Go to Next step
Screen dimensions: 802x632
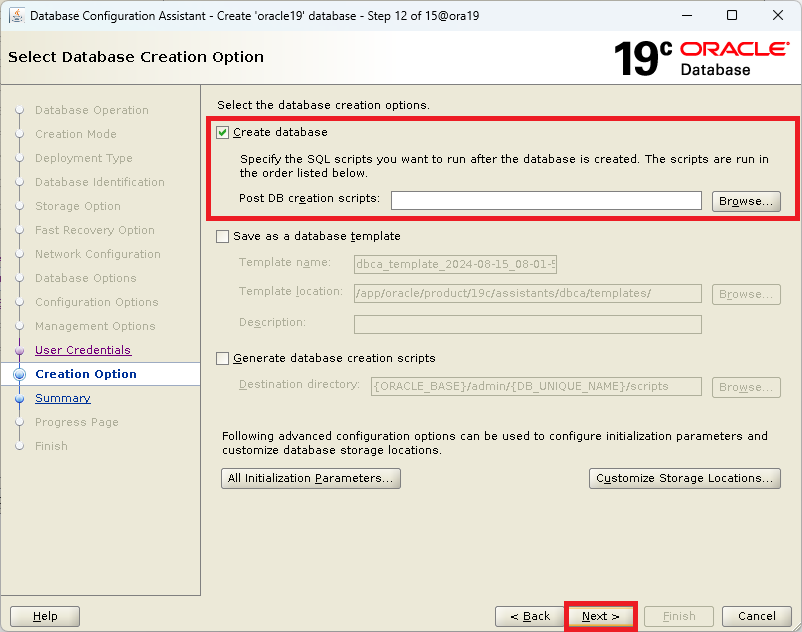tap(600, 616)
